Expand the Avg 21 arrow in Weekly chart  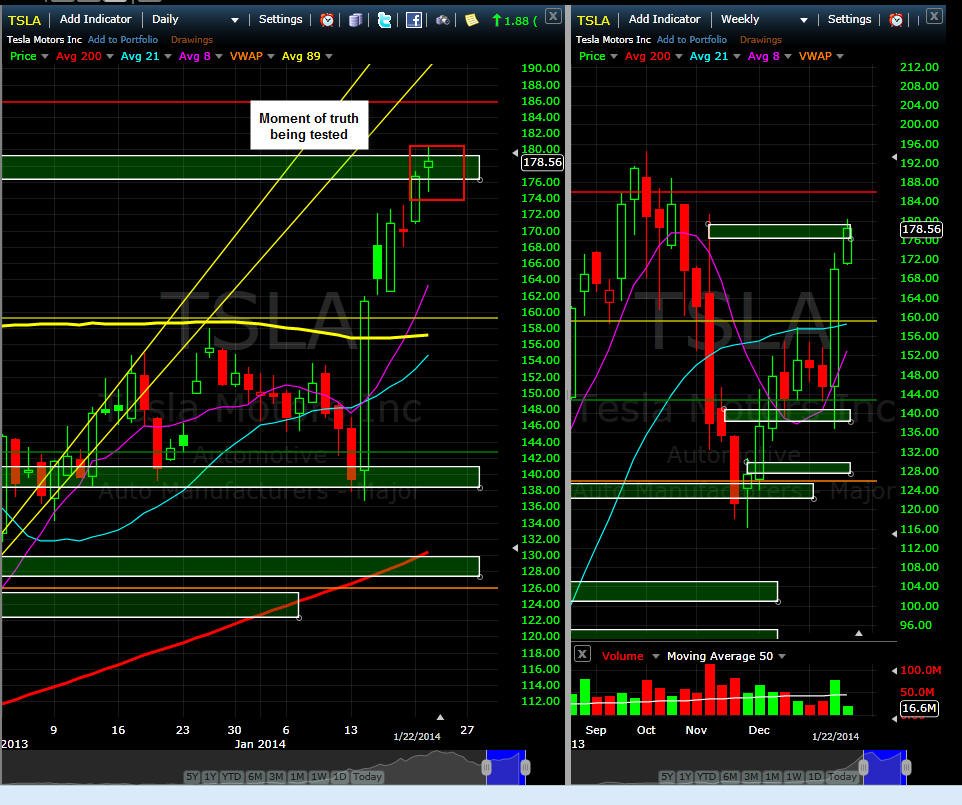[x=736, y=56]
